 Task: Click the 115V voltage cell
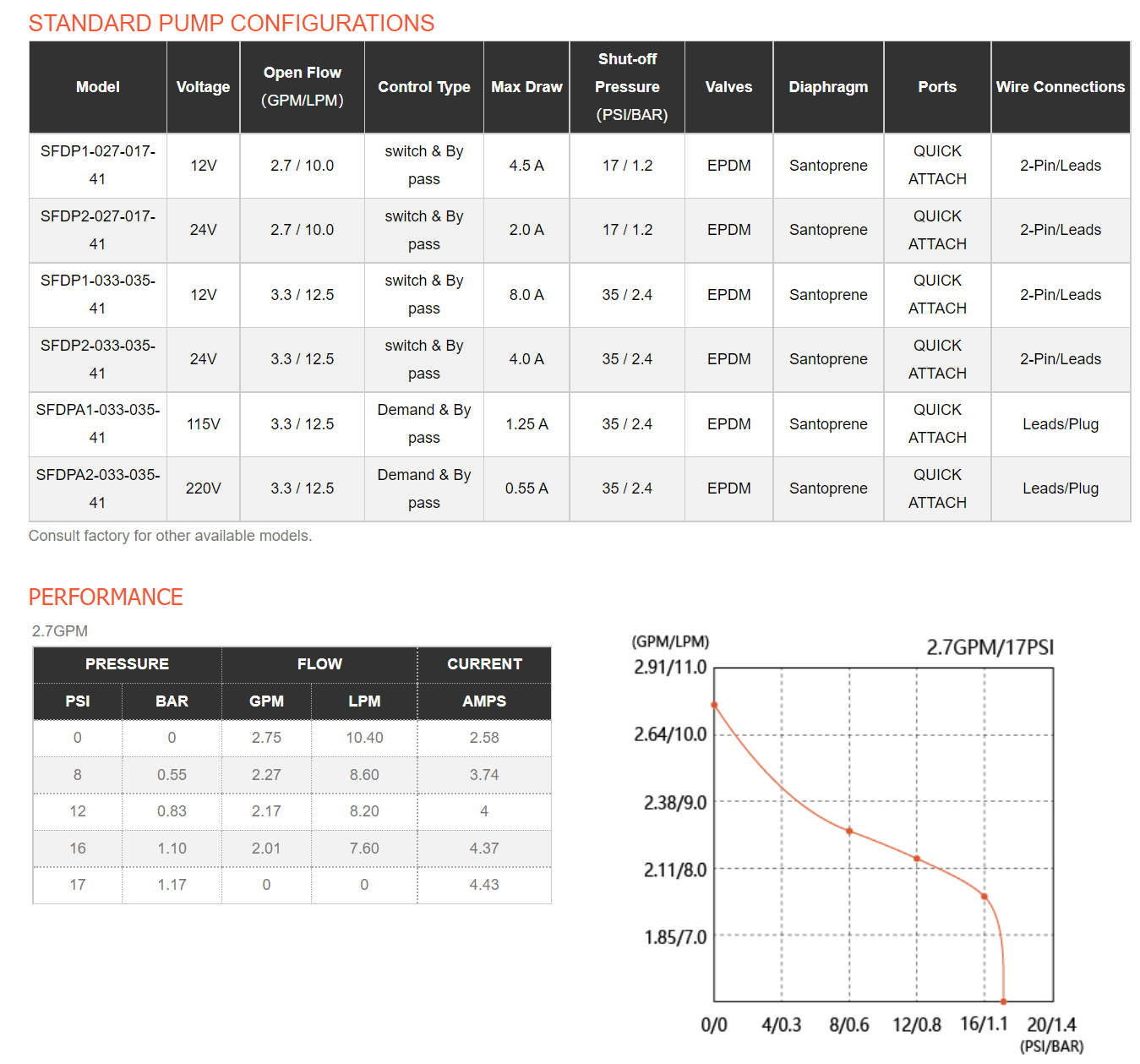203,424
